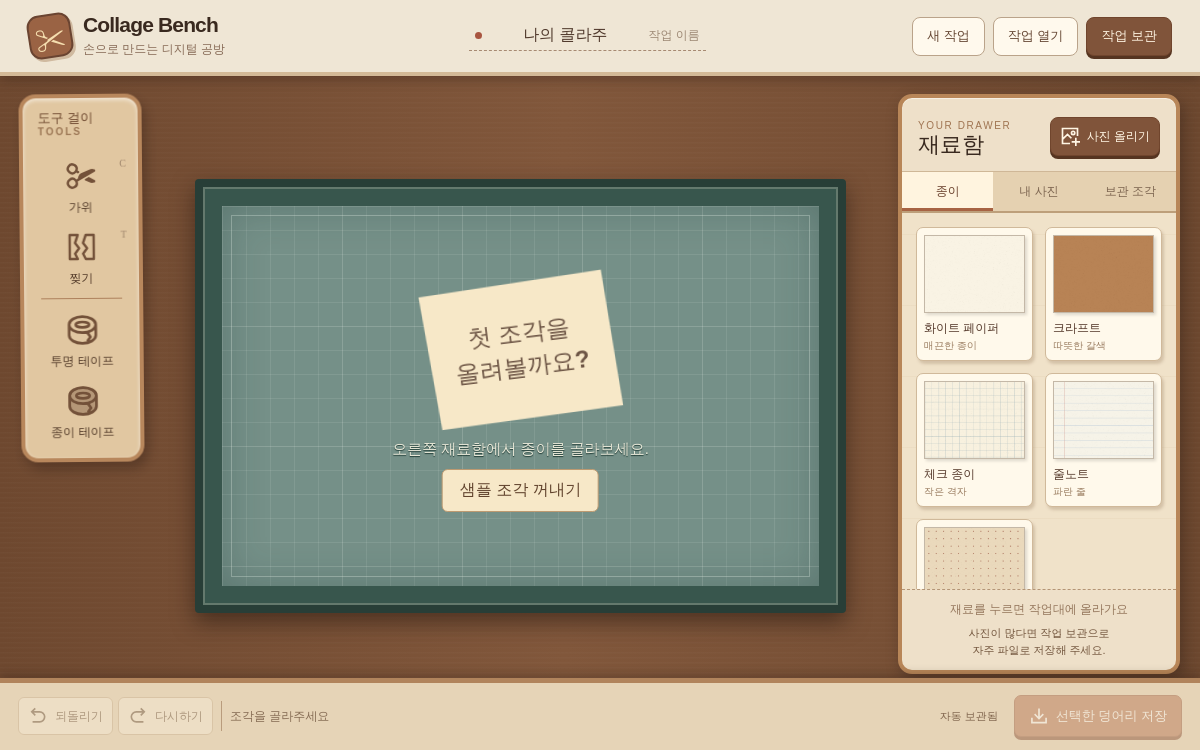The width and height of the screenshot is (1200, 750).
Task: Click 선택한 덩어리 저장 download button
Action: coord(1098,716)
